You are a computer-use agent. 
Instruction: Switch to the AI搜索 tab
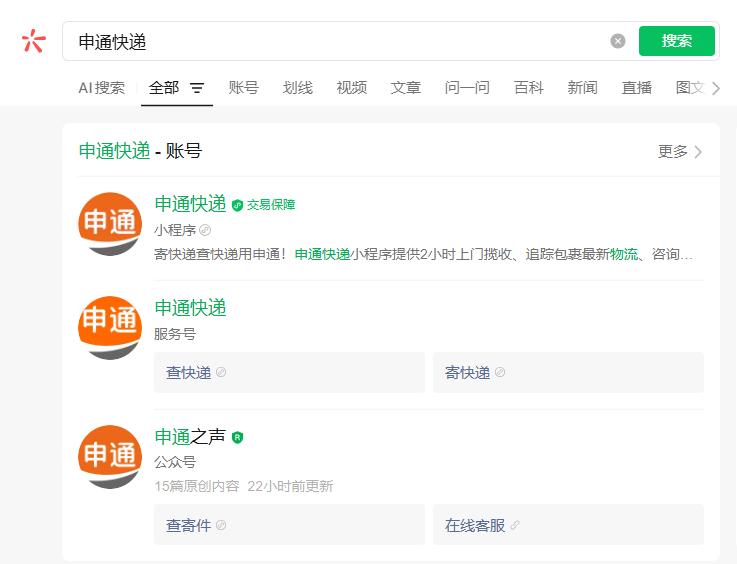point(101,88)
